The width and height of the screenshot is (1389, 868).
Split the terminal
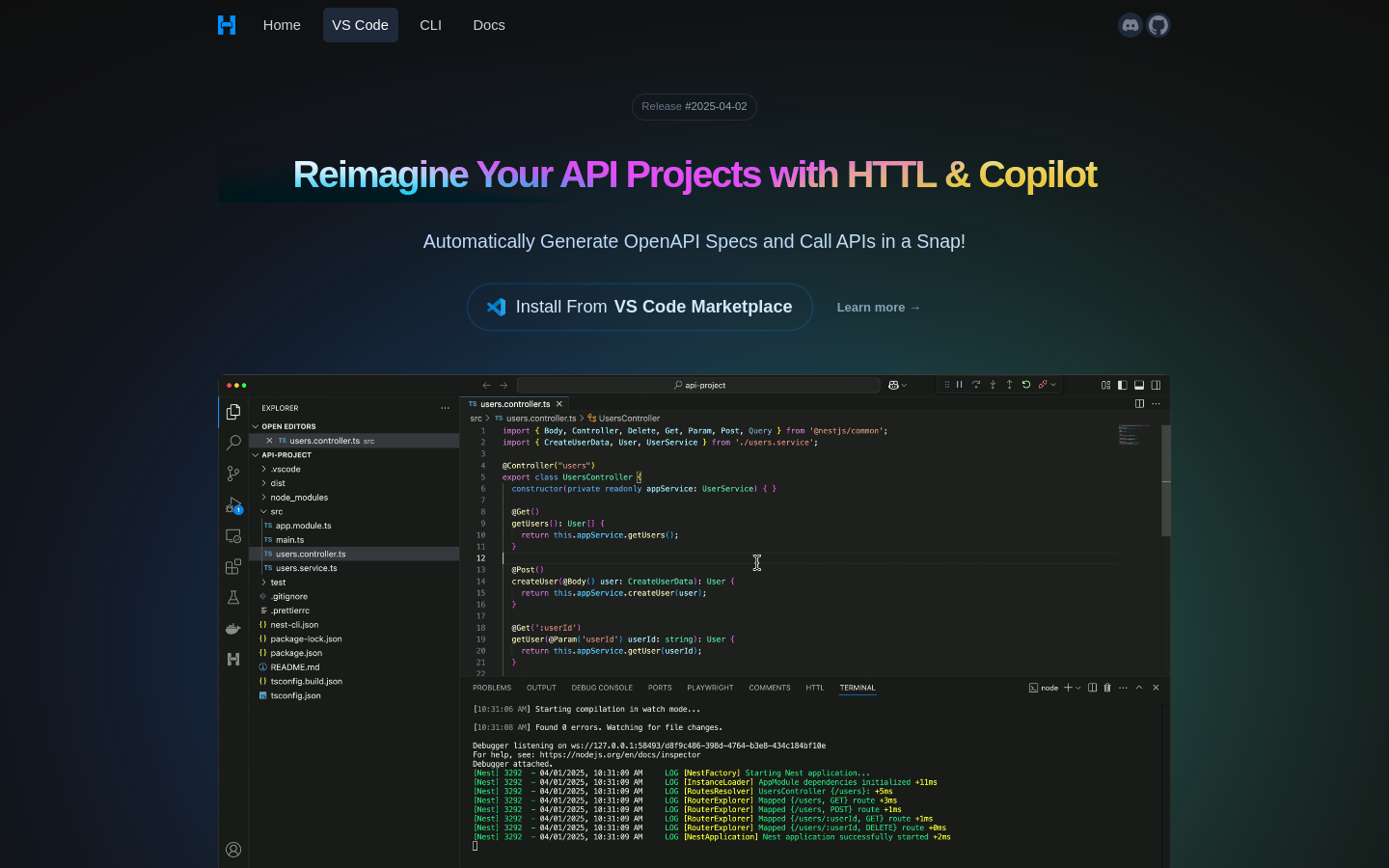coord(1092,688)
